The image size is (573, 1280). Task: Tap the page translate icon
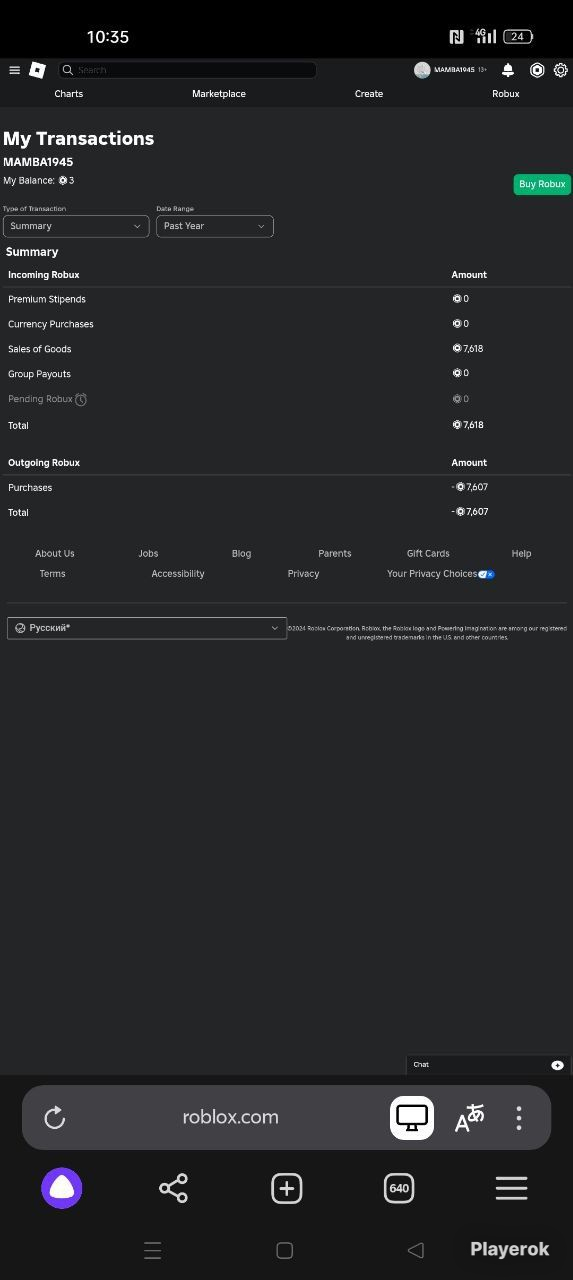point(469,1118)
